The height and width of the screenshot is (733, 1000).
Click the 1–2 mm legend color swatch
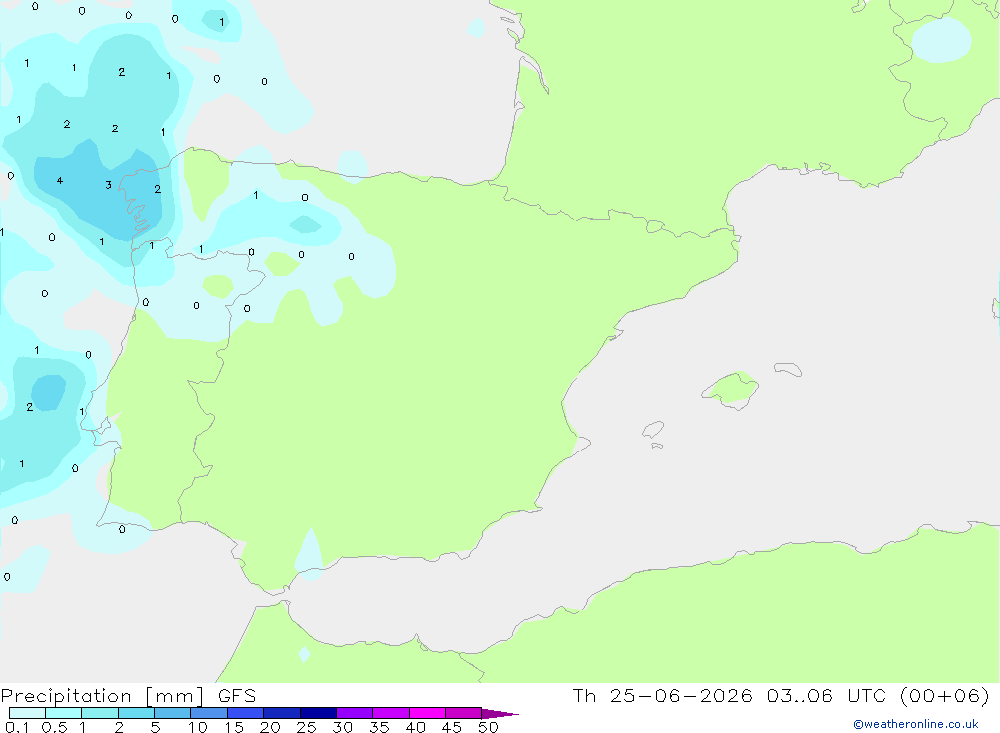coord(100,713)
